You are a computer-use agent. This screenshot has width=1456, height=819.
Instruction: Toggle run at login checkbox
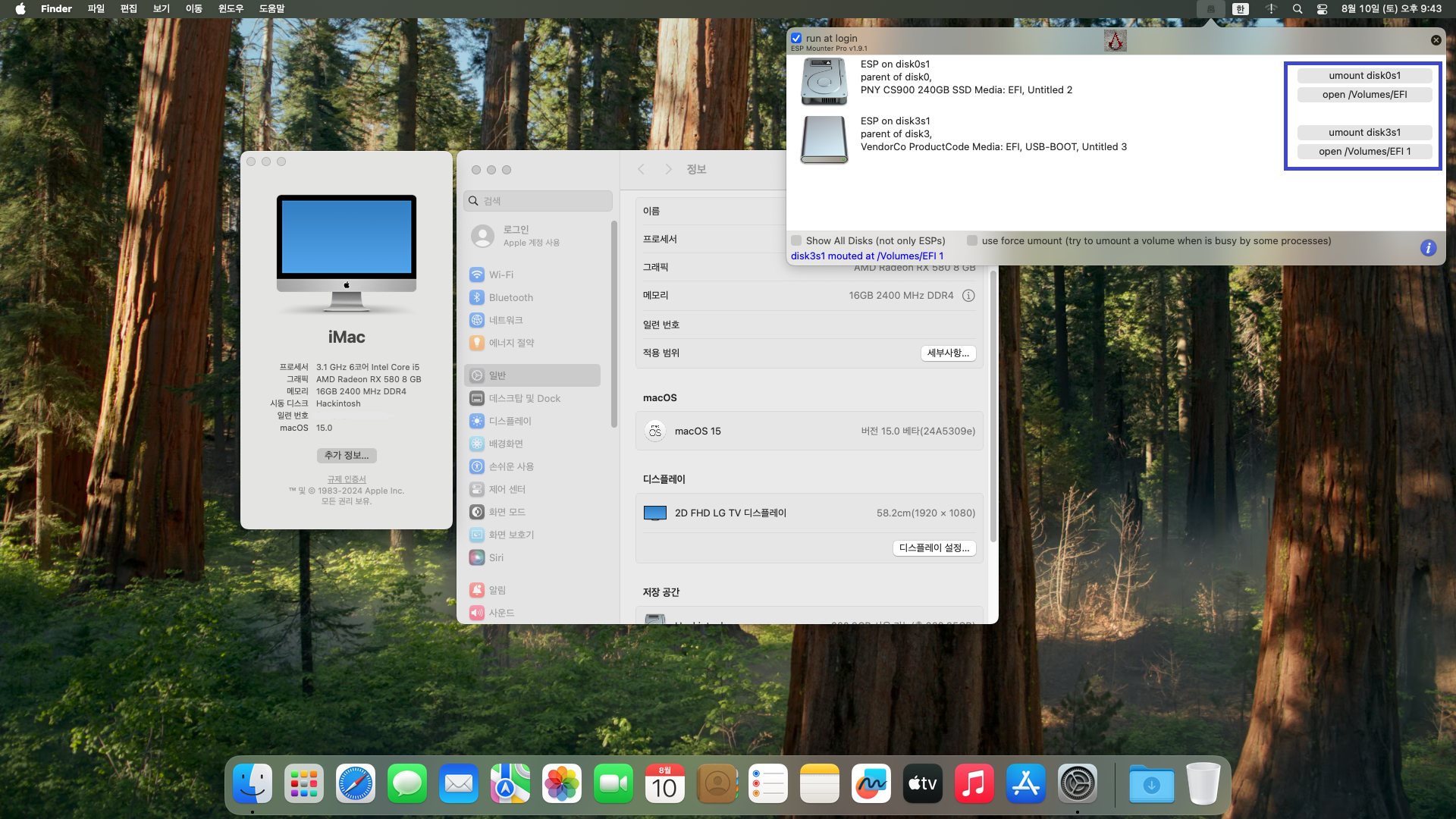[796, 38]
